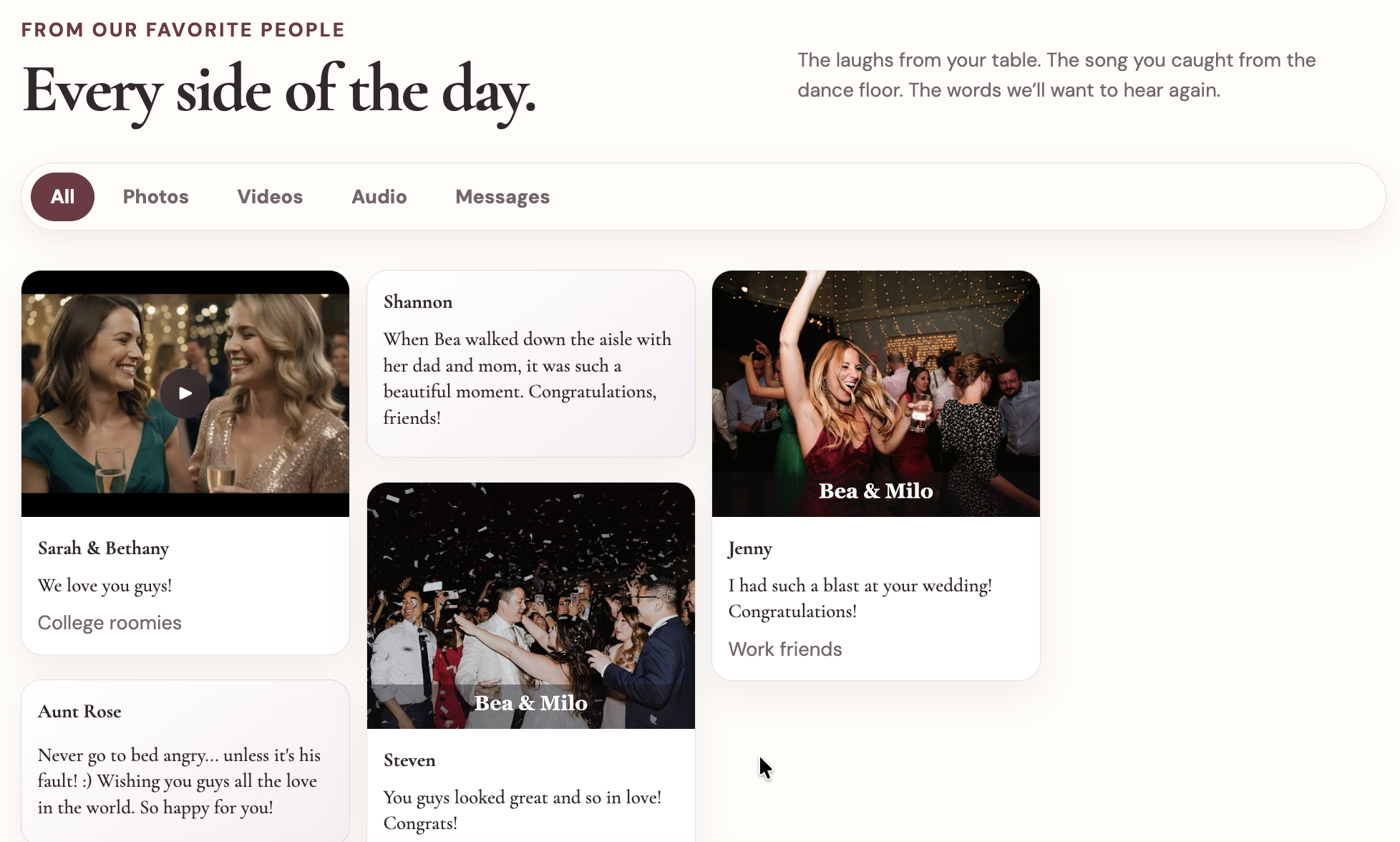Click 'Work friends' caption
The image size is (1400, 842).
[785, 649]
